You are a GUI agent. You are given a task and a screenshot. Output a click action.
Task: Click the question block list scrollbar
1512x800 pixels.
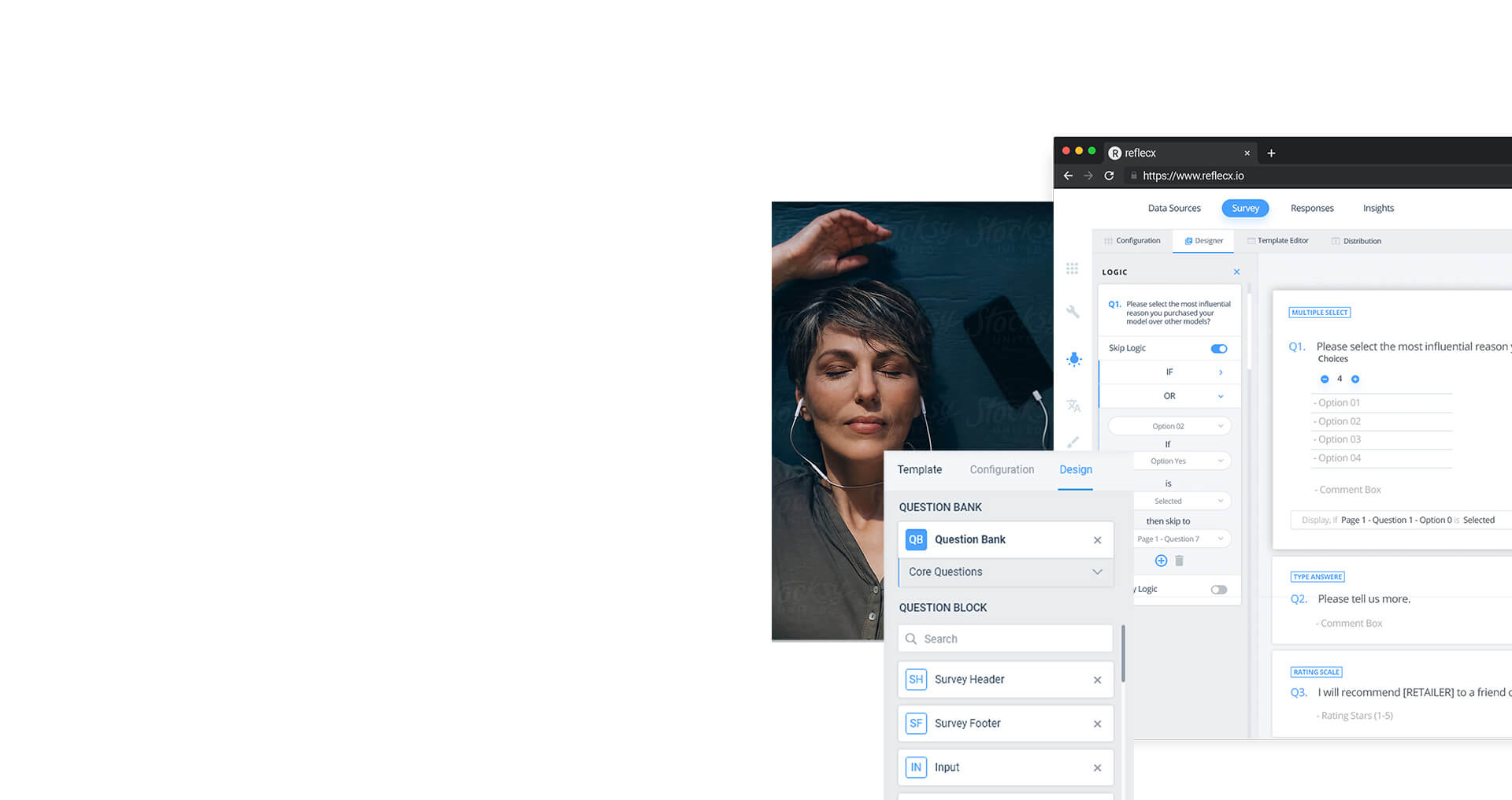click(1123, 654)
